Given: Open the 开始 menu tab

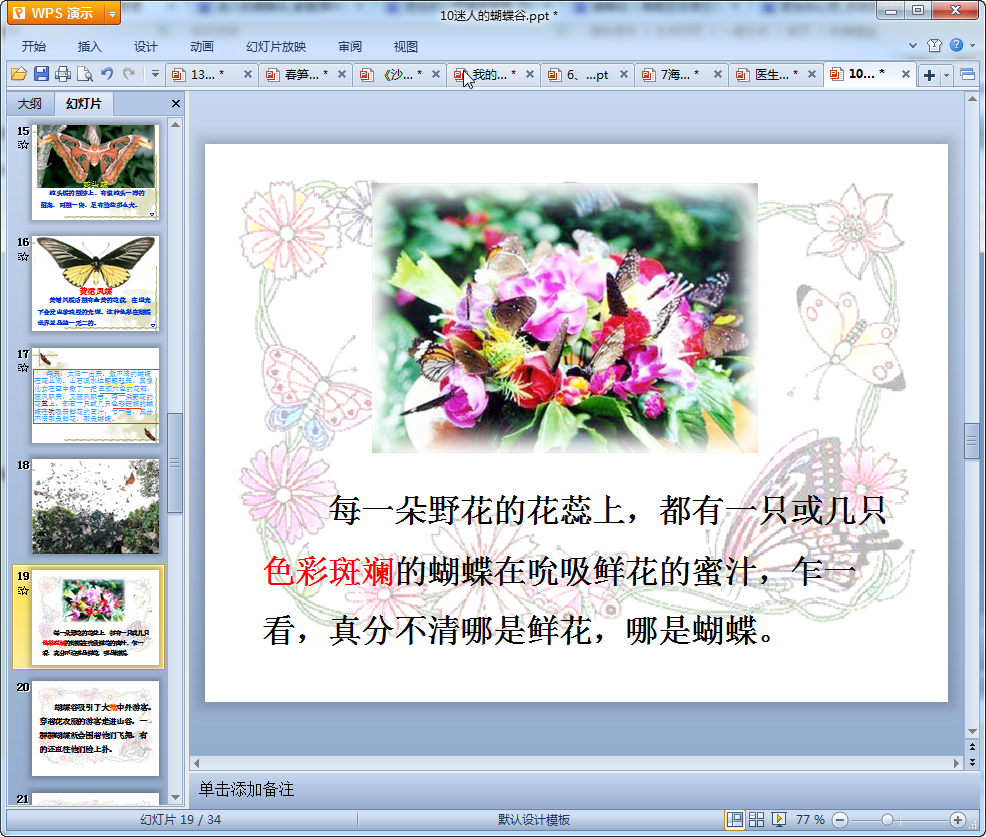Looking at the screenshot, I should (33, 47).
